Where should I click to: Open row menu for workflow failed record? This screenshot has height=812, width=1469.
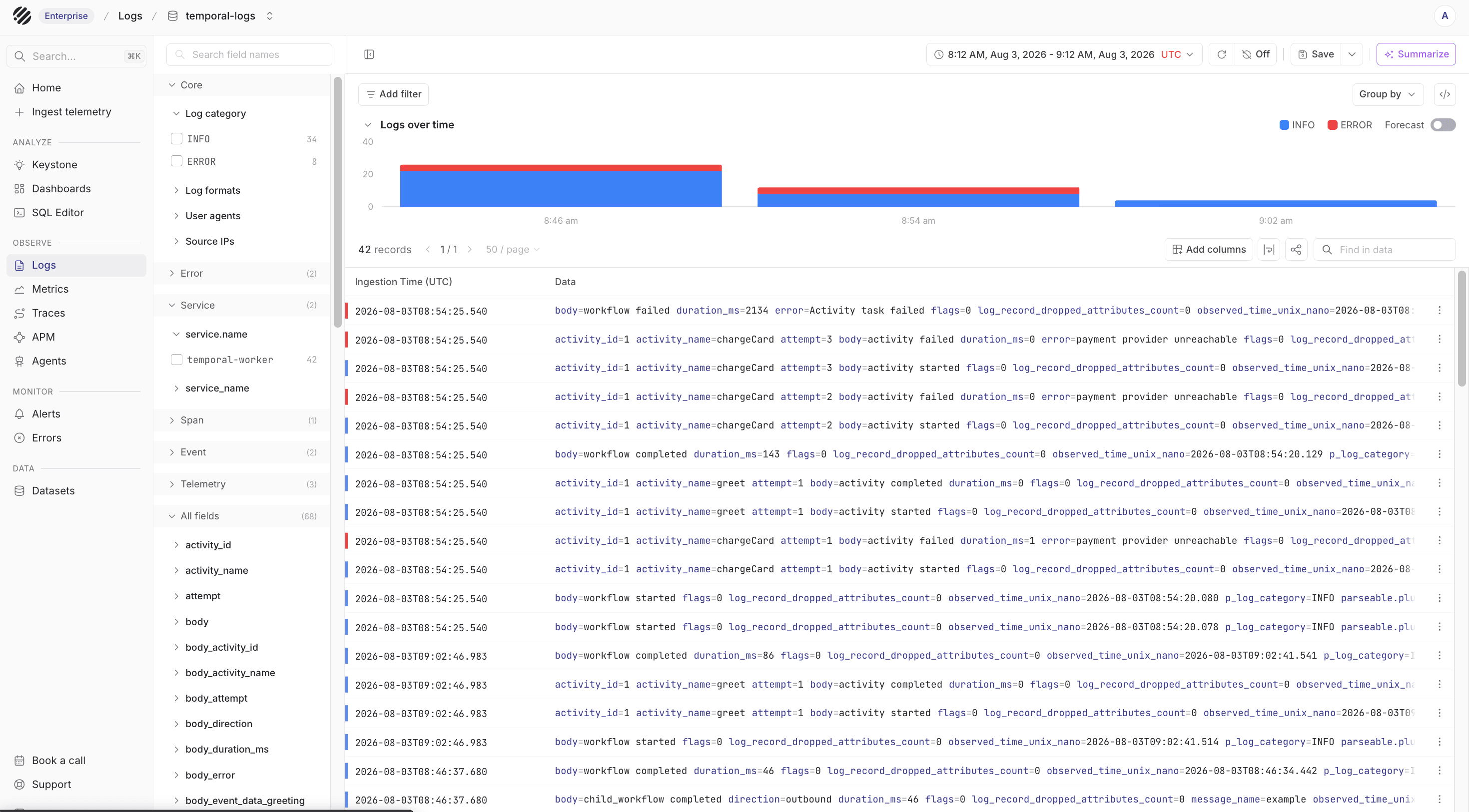[1440, 311]
